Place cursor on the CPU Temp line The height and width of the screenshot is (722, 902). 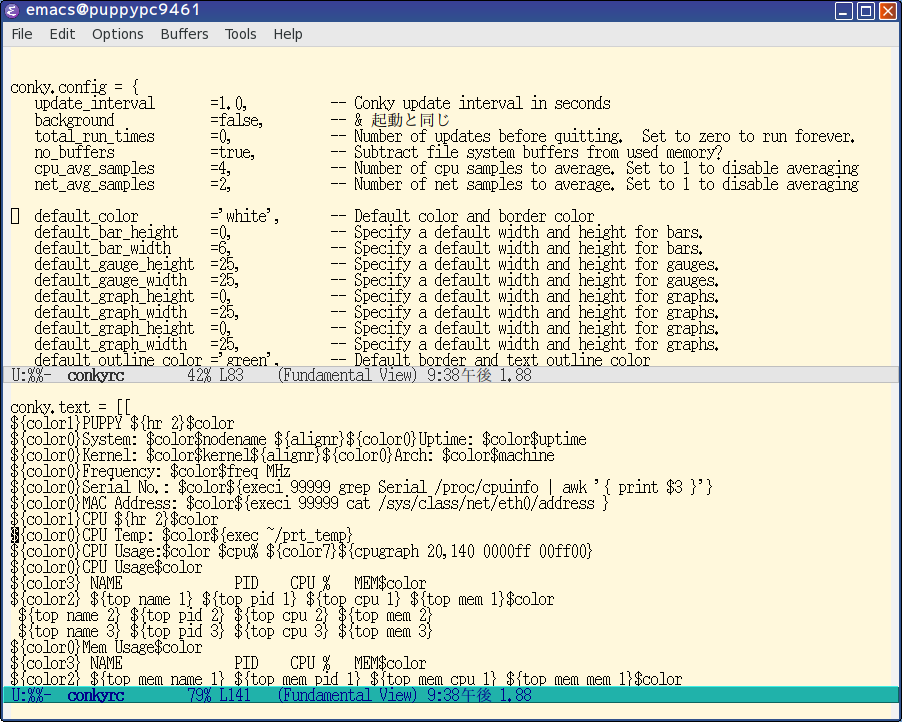[182, 536]
